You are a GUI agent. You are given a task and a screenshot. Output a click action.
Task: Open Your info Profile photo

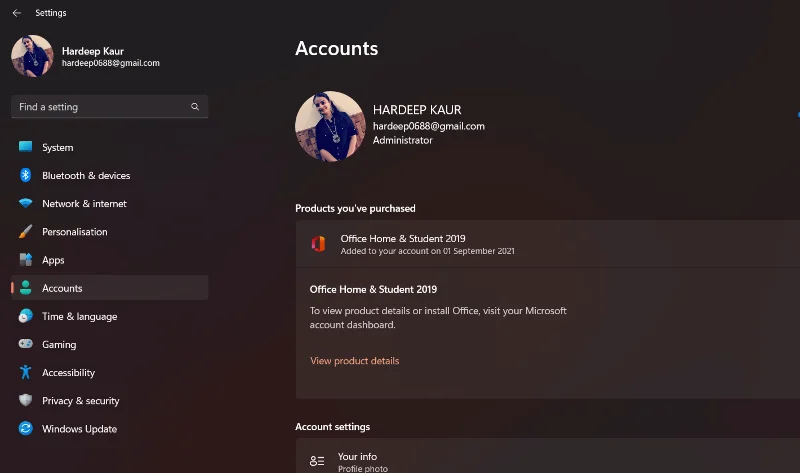547,456
